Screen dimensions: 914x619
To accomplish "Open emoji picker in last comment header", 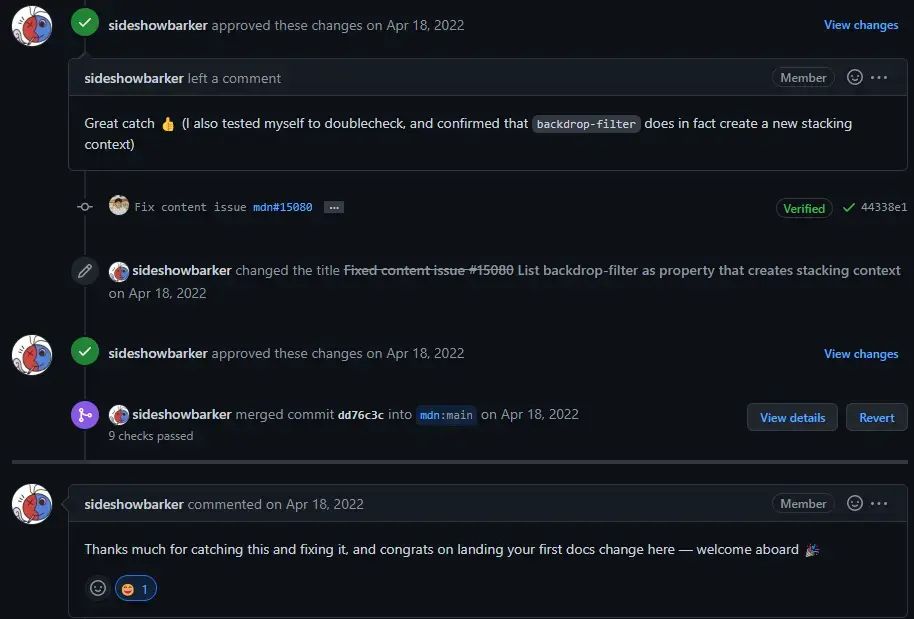I will (x=855, y=503).
